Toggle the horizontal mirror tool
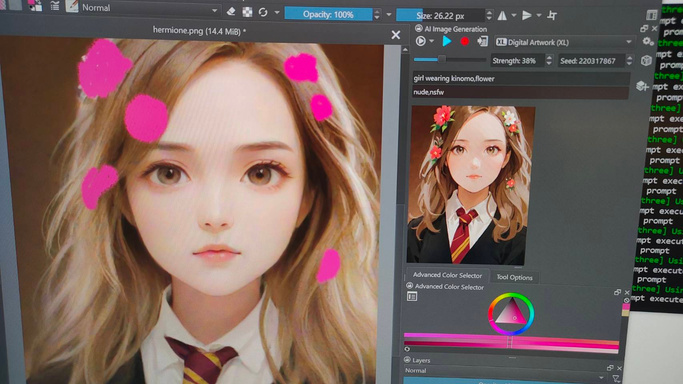Image resolution: width=683 pixels, height=384 pixels. point(502,16)
